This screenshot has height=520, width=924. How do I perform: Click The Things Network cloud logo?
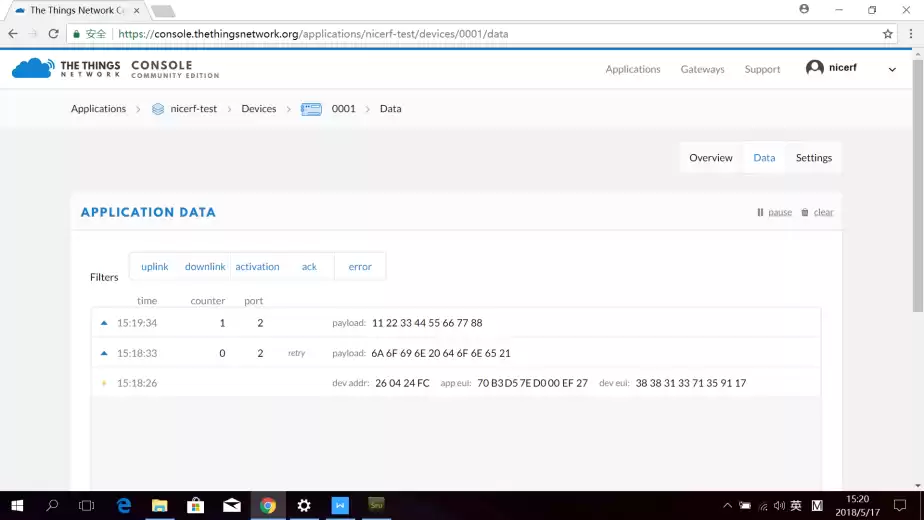click(x=32, y=68)
